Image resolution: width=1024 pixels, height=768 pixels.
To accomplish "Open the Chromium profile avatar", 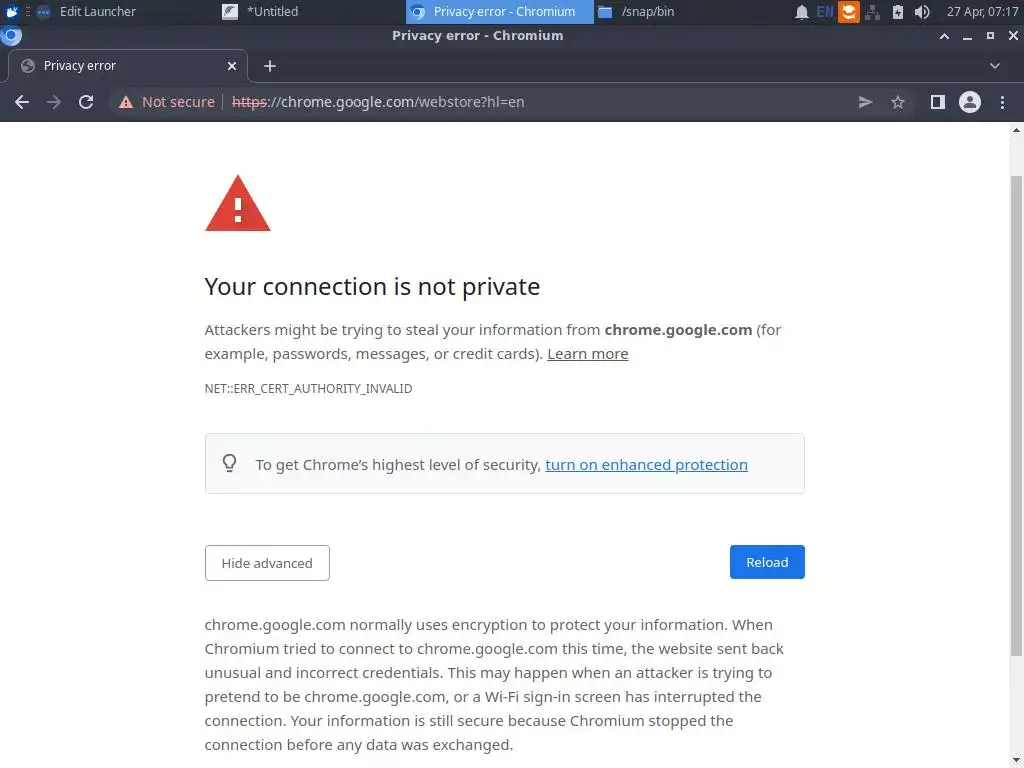I will [969, 102].
